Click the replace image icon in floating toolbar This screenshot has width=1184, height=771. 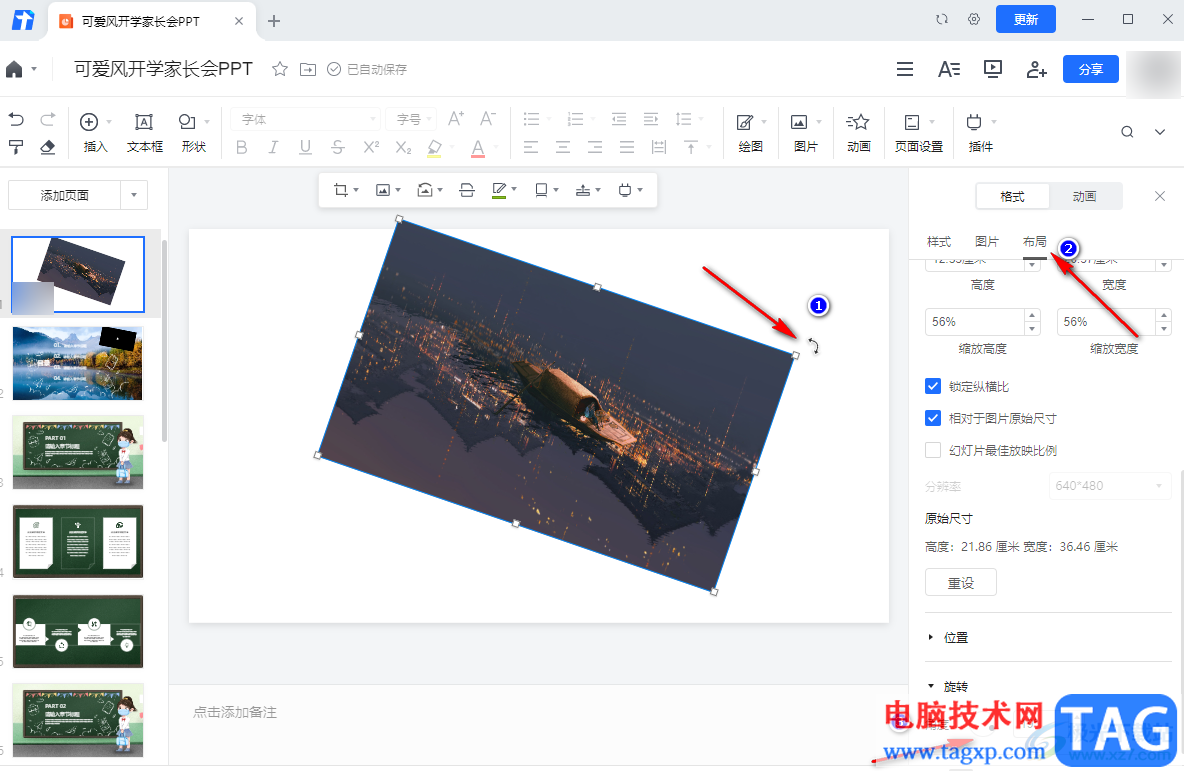click(425, 190)
